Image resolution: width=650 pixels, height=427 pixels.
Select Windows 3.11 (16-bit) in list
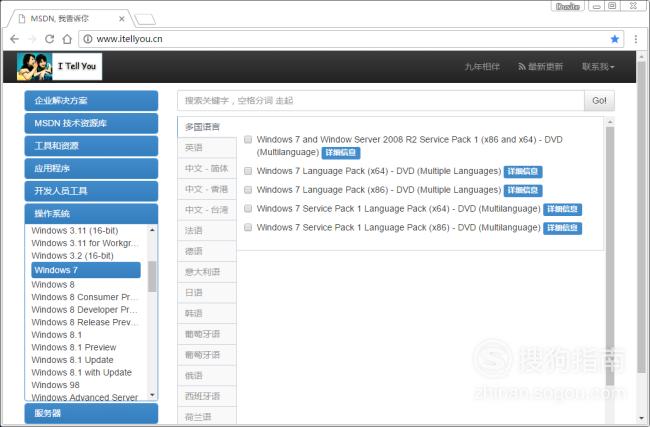[75, 230]
